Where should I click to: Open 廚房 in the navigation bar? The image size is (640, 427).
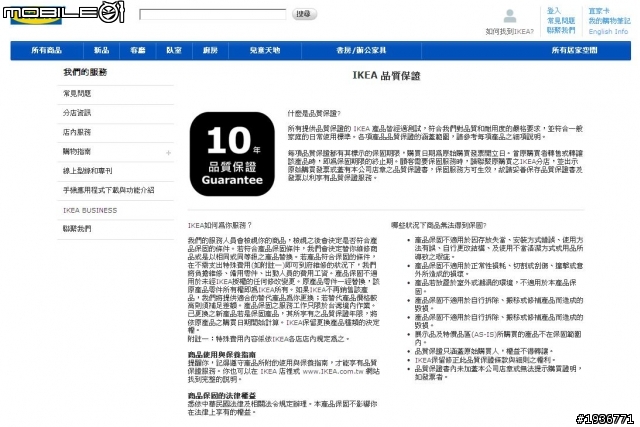pos(210,50)
